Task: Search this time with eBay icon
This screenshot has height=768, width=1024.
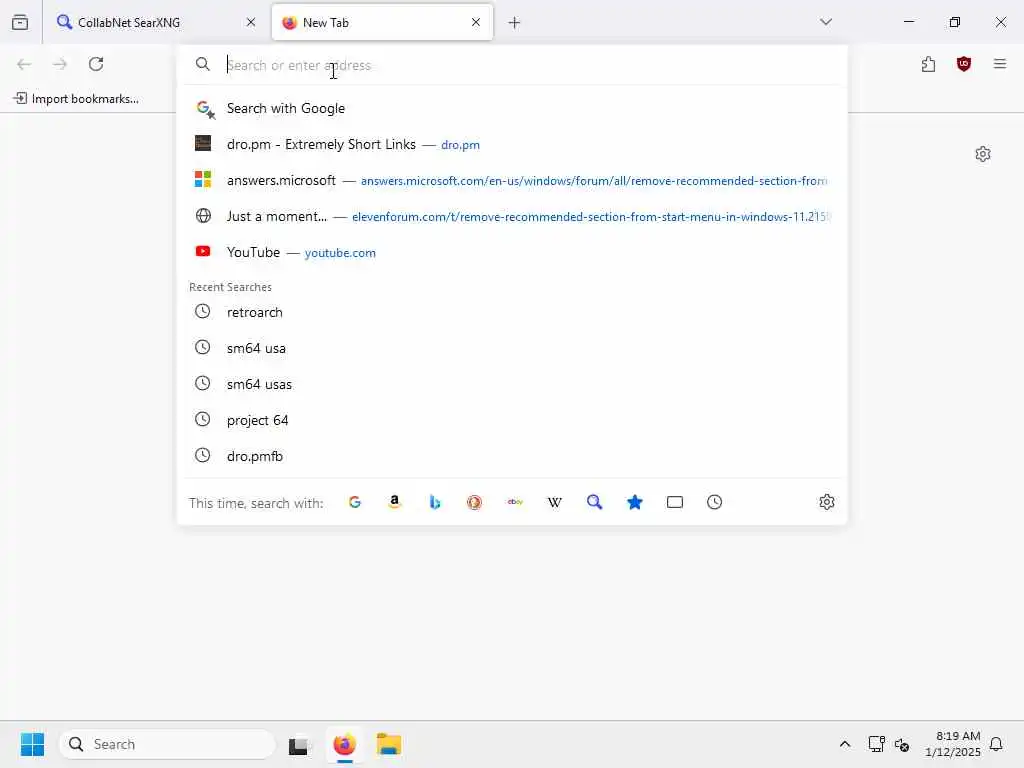Action: point(515,502)
